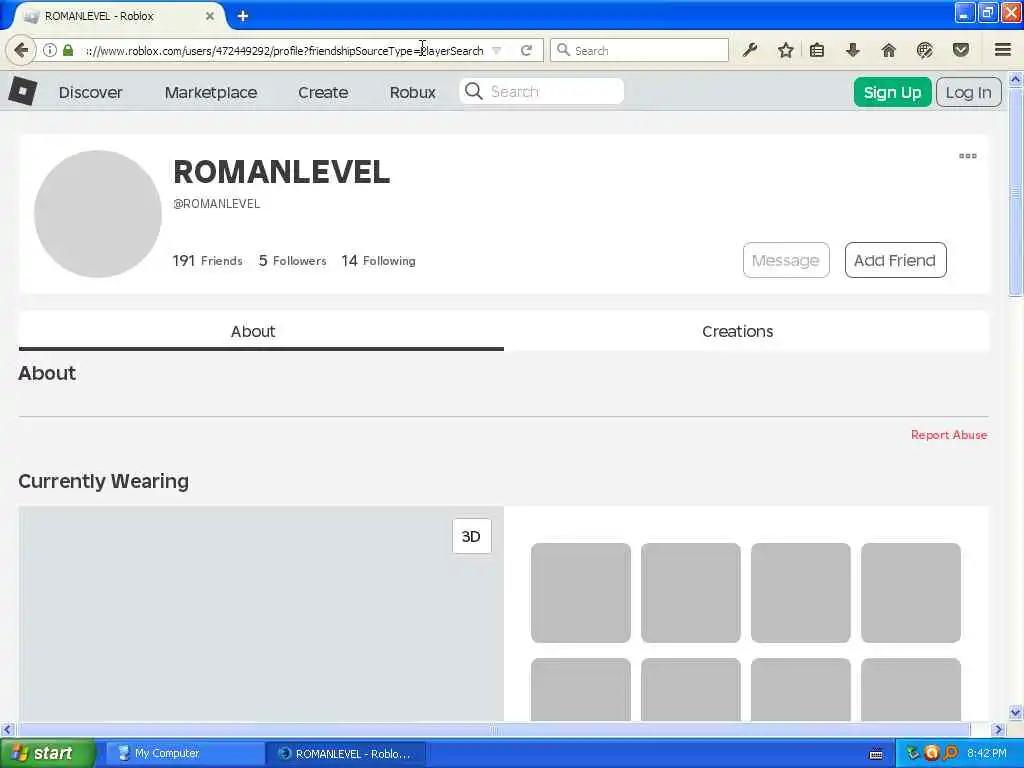
Task: Click the URL in the address bar
Action: (x=285, y=50)
